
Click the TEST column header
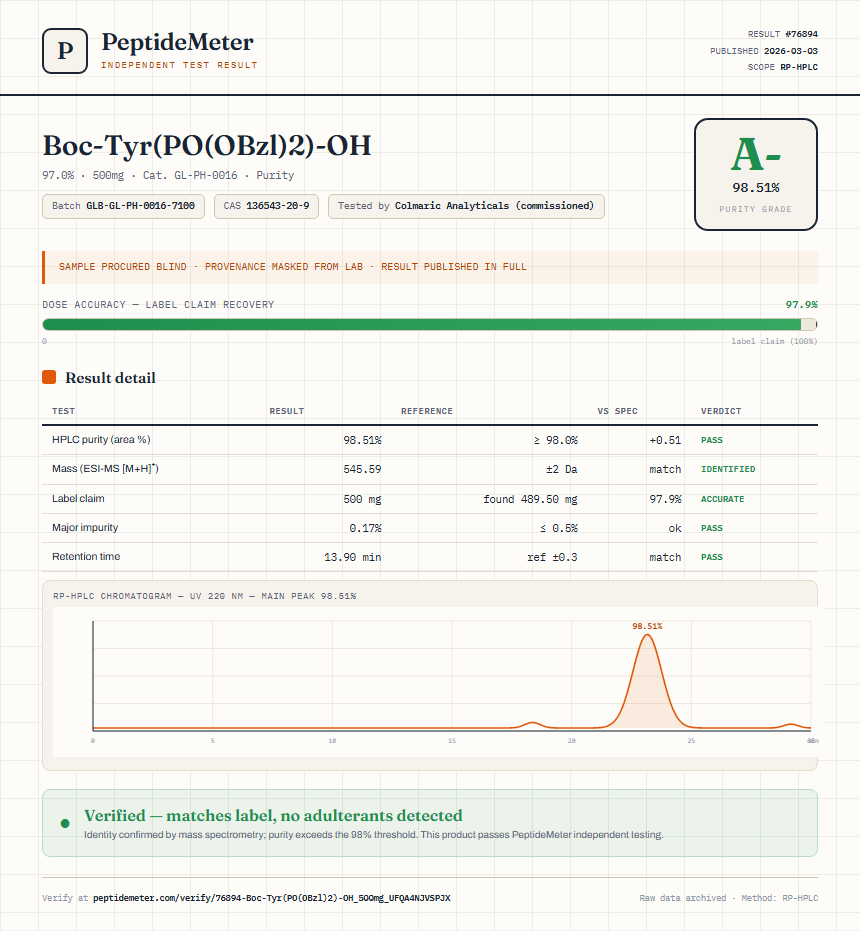63,411
